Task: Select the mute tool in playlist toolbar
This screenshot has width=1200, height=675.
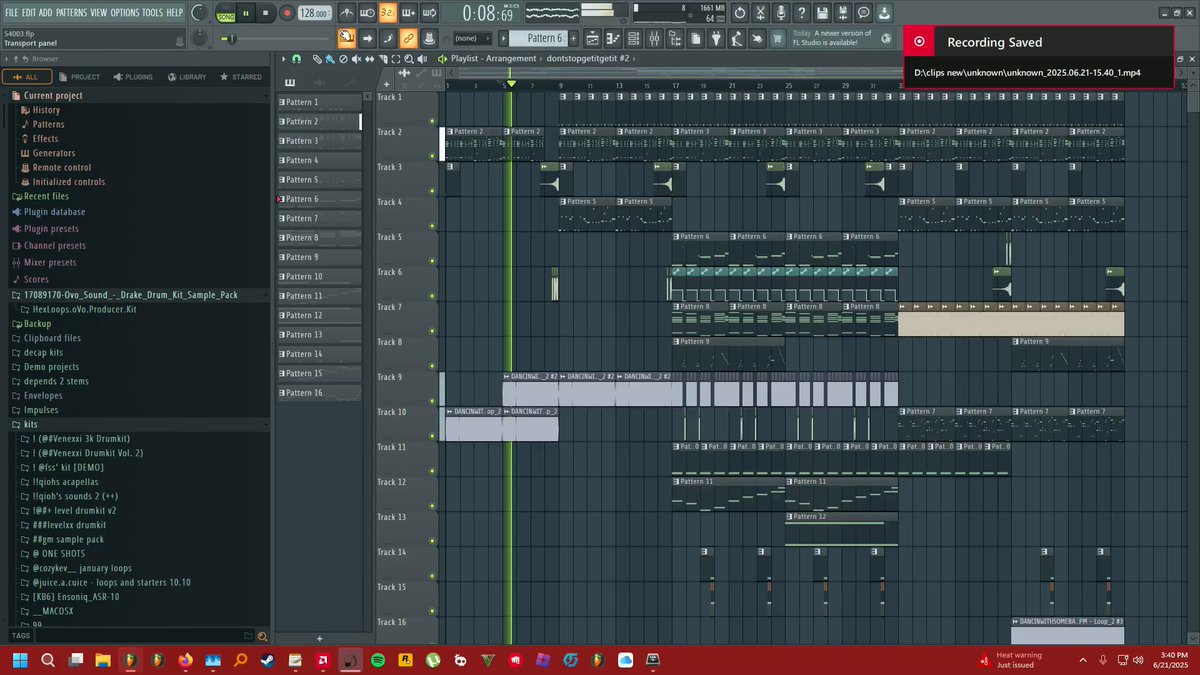Action: 356,59
